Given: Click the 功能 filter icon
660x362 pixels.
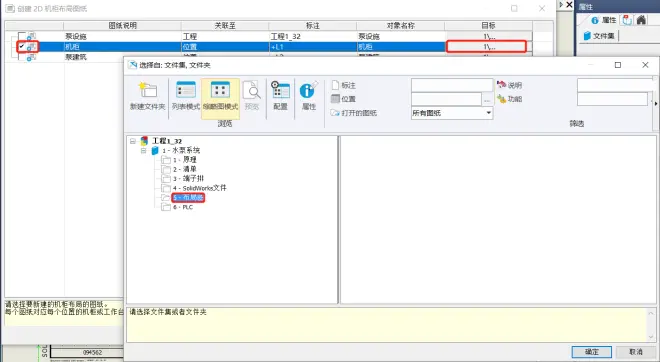Looking at the screenshot, I should 501,99.
